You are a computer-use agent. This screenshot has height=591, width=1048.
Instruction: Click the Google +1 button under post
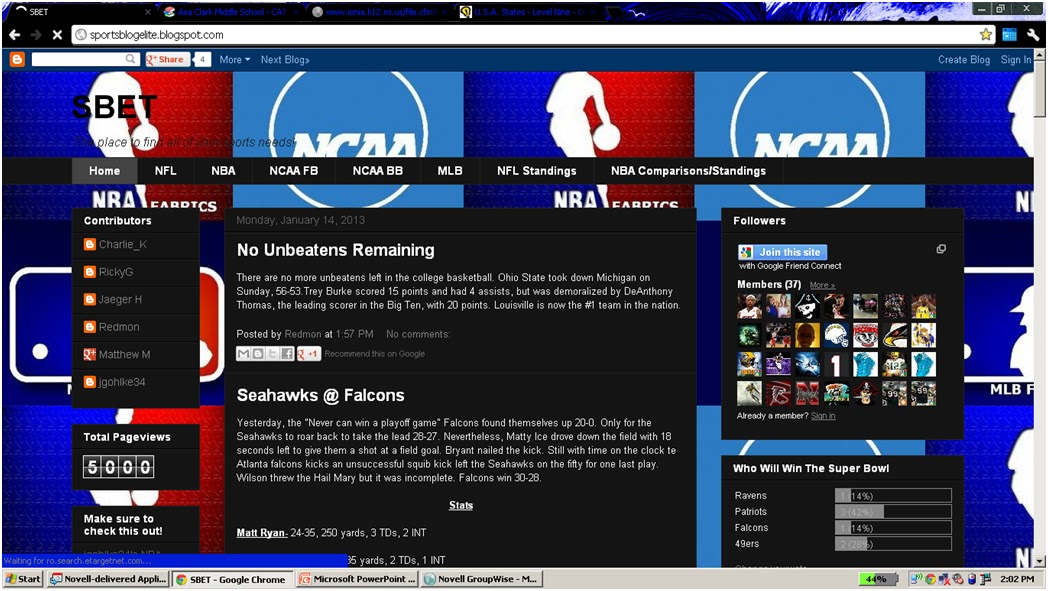pyautogui.click(x=308, y=354)
